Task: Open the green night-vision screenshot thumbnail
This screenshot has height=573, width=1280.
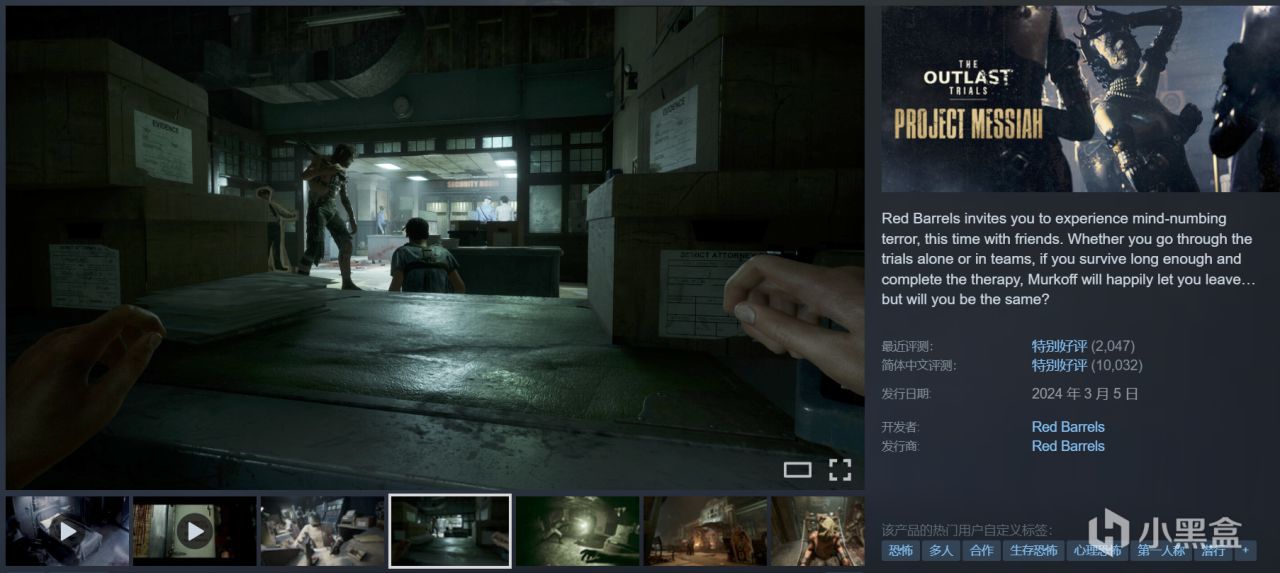Action: tap(578, 531)
